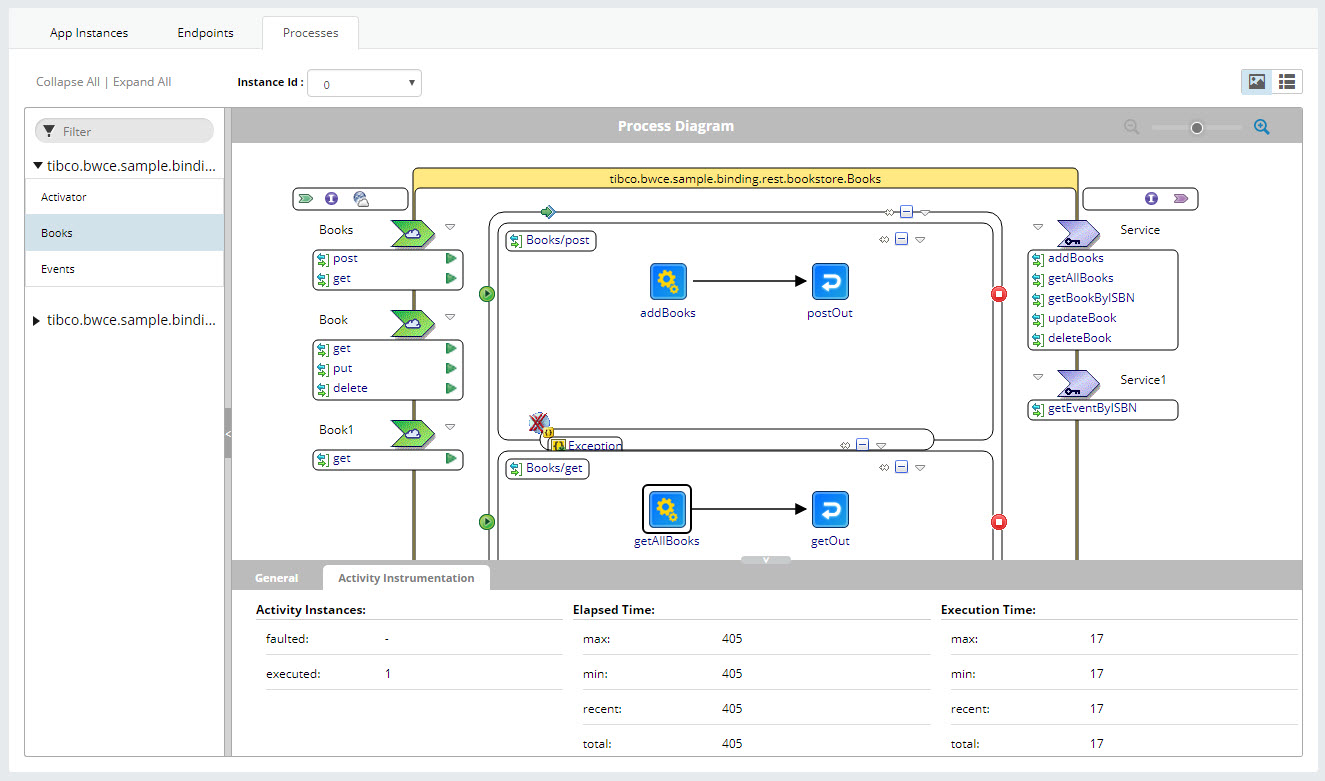1325x781 pixels.
Task: Click the green start node of Books/get
Action: tap(487, 521)
